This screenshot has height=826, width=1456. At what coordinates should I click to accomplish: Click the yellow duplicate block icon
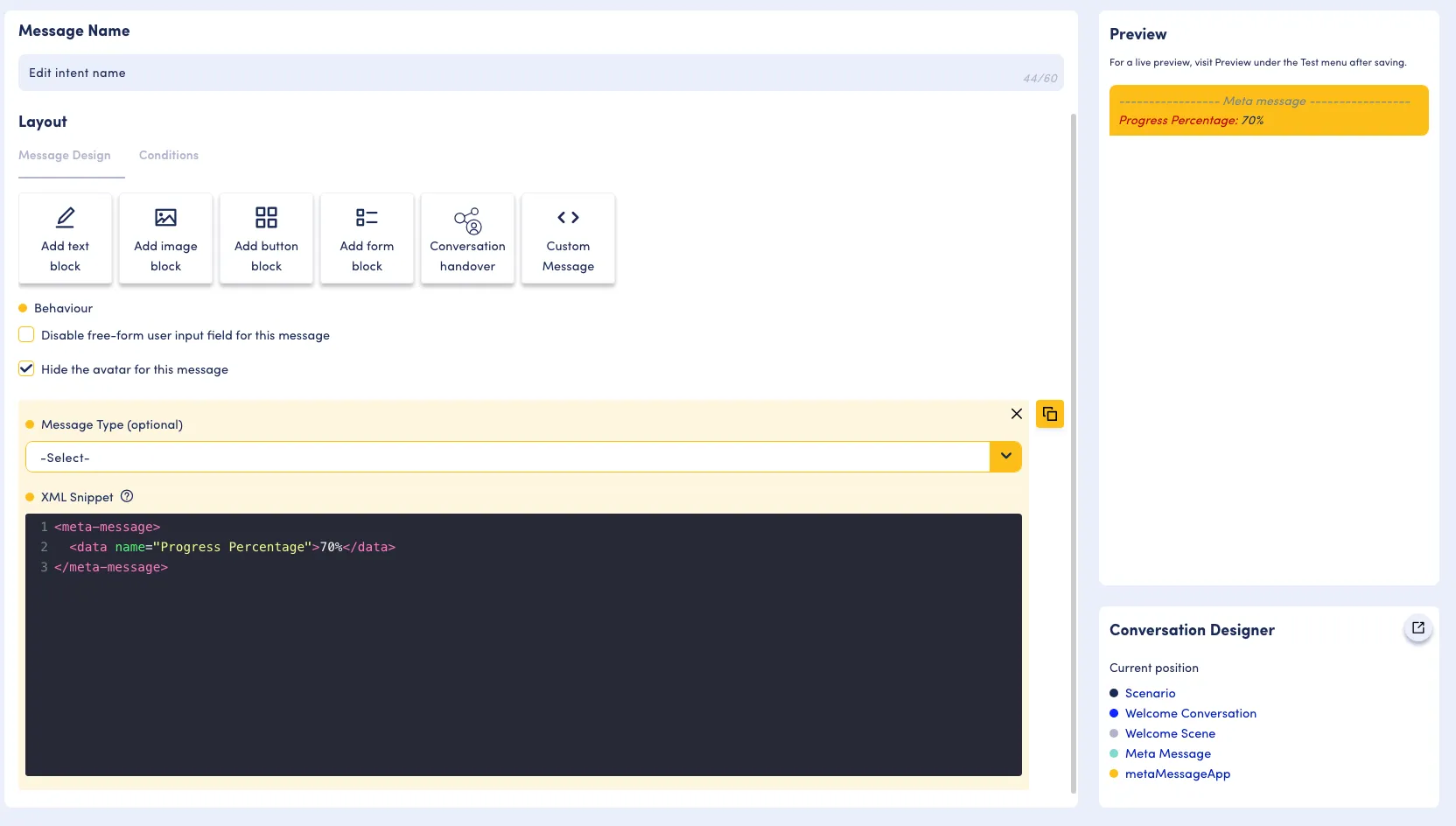point(1050,414)
